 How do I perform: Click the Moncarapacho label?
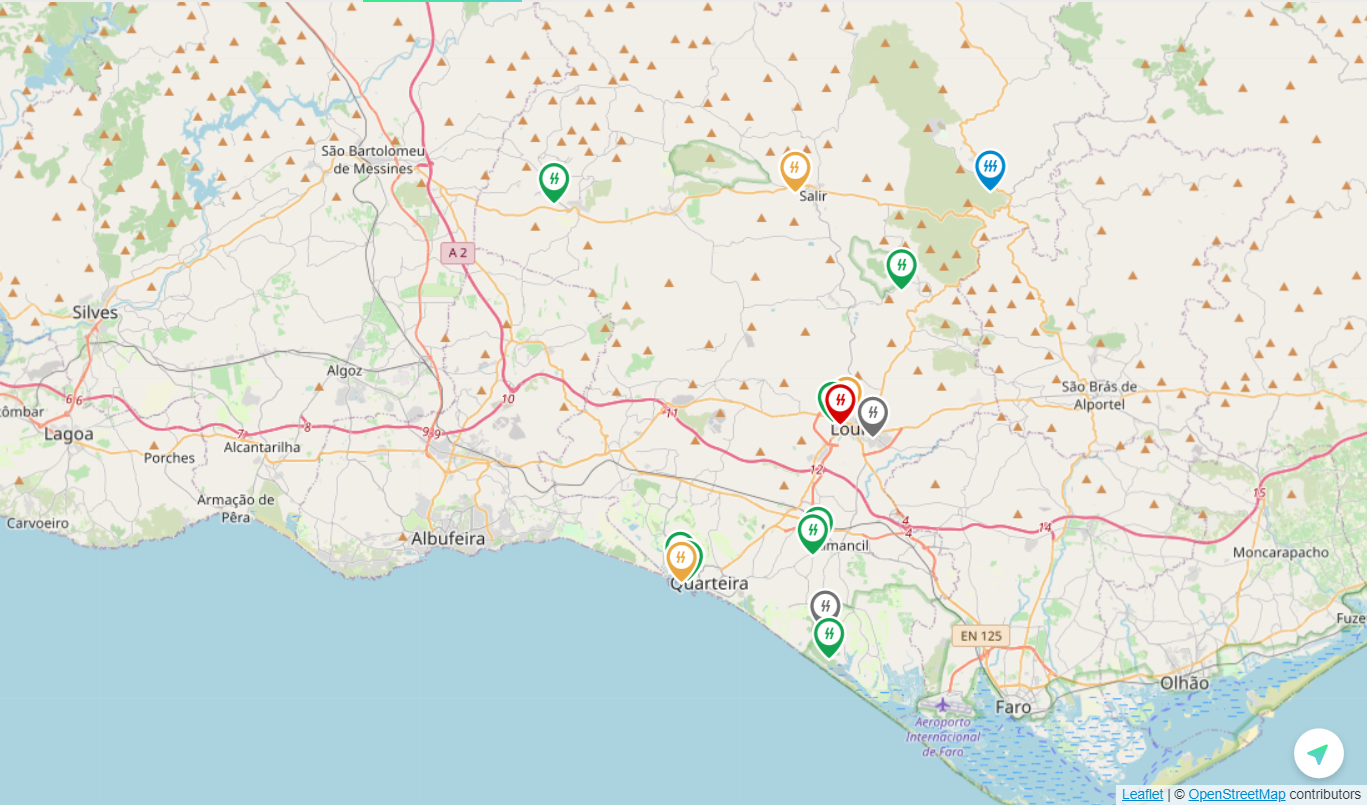(x=1281, y=552)
